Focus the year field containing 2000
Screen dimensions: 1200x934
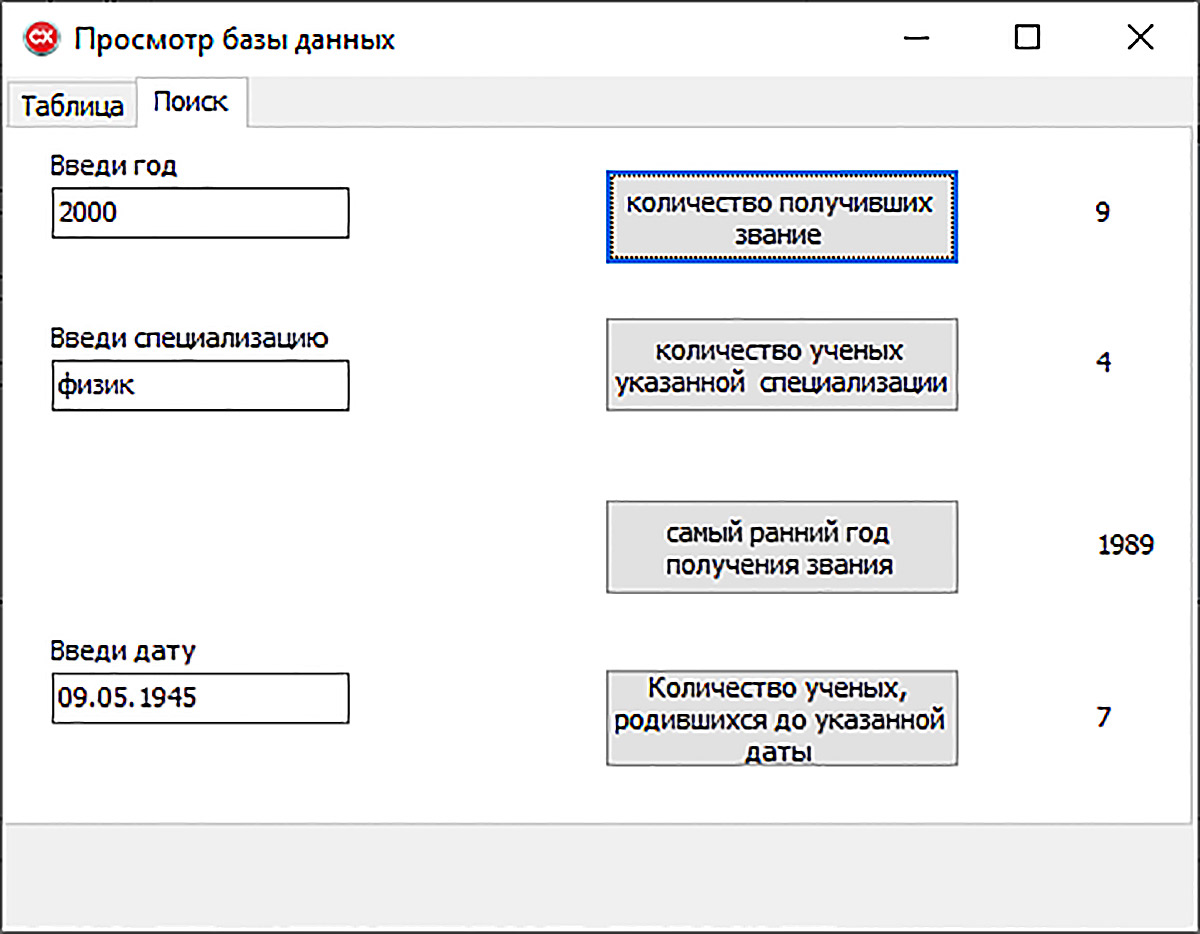point(200,213)
